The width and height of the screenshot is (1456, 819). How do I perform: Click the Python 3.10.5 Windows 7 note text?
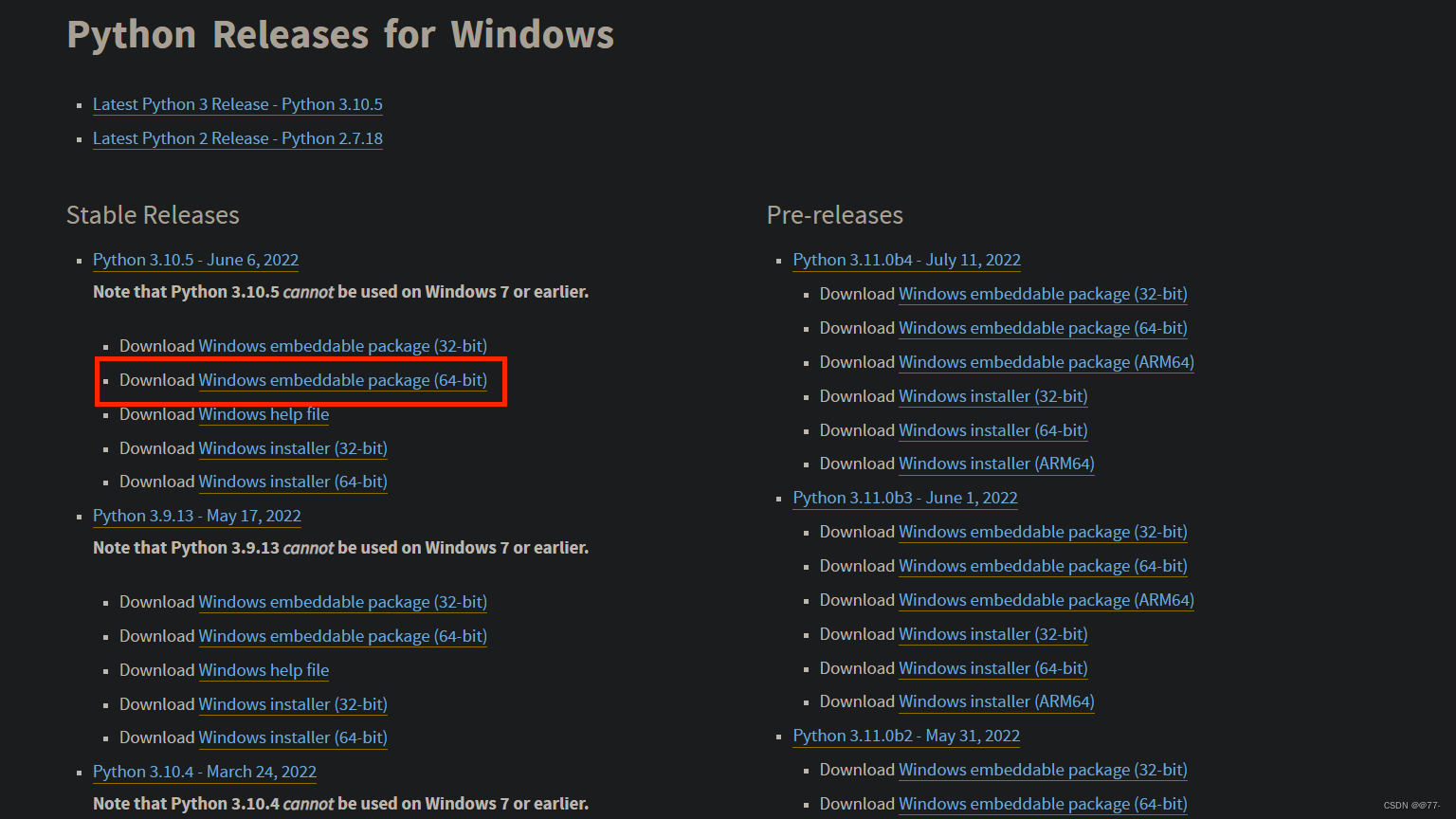click(x=341, y=292)
